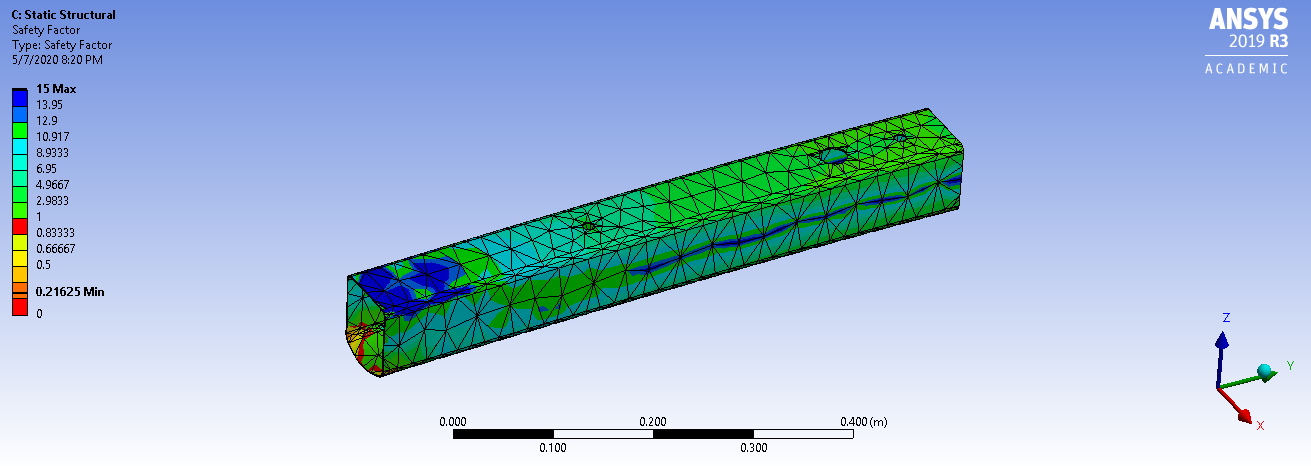This screenshot has width=1311, height=466.
Task: Click the '0.100' scale ruler label
Action: pos(553,448)
